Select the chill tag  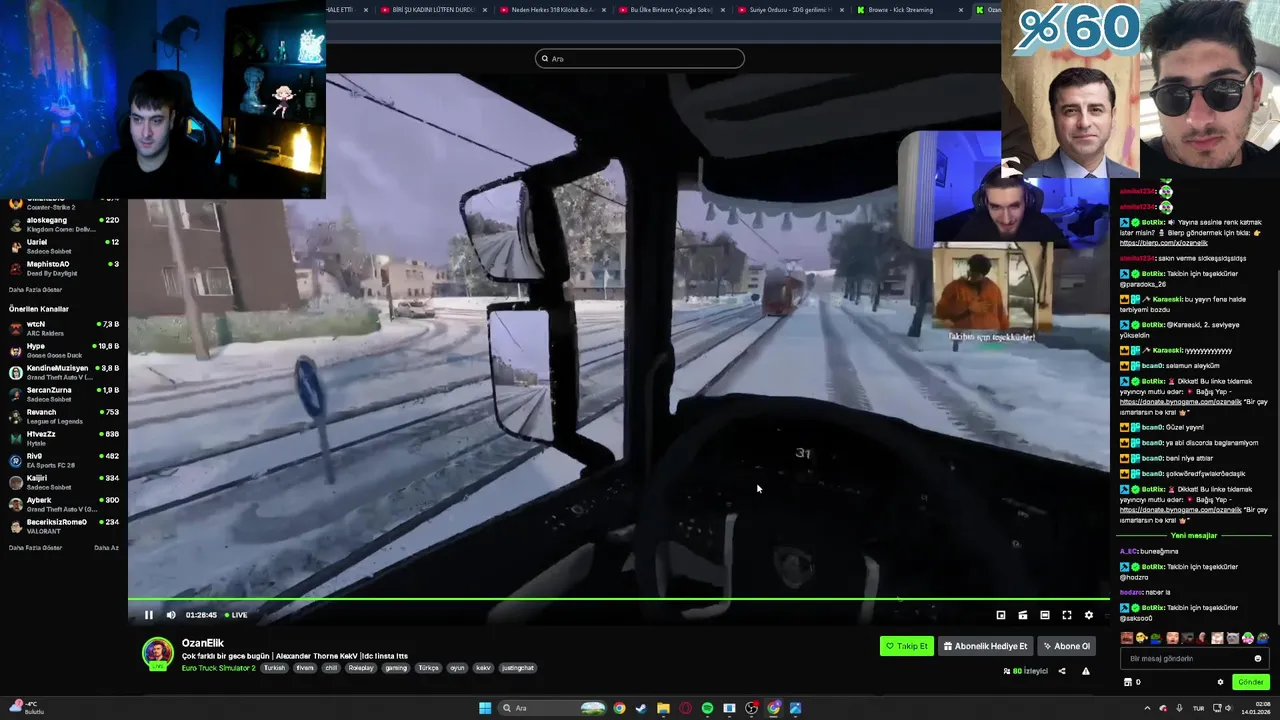tap(331, 668)
